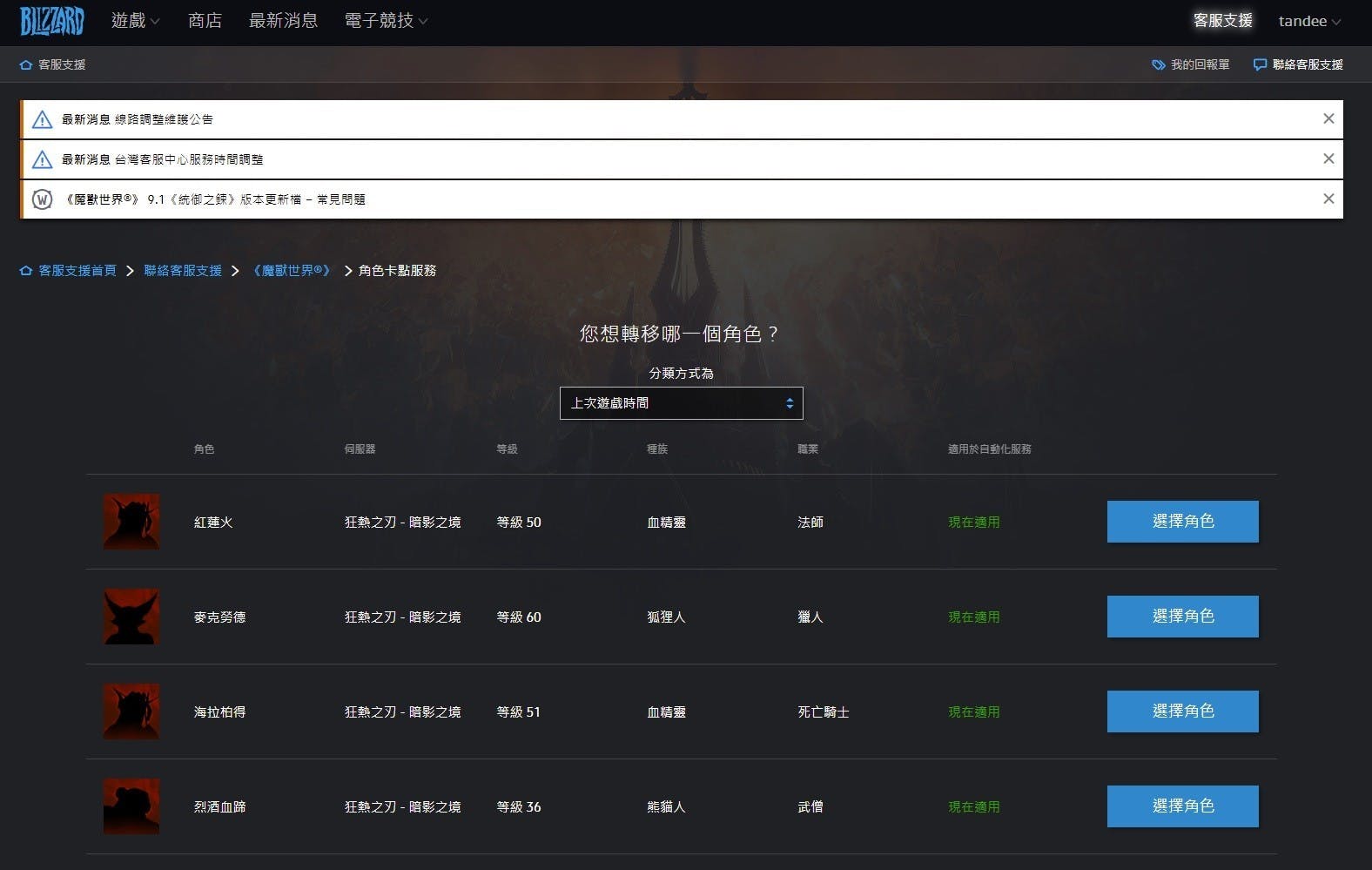This screenshot has height=870, width=1372.
Task: Dismiss the 9.1 統御之鍊 notice
Action: (x=1328, y=199)
